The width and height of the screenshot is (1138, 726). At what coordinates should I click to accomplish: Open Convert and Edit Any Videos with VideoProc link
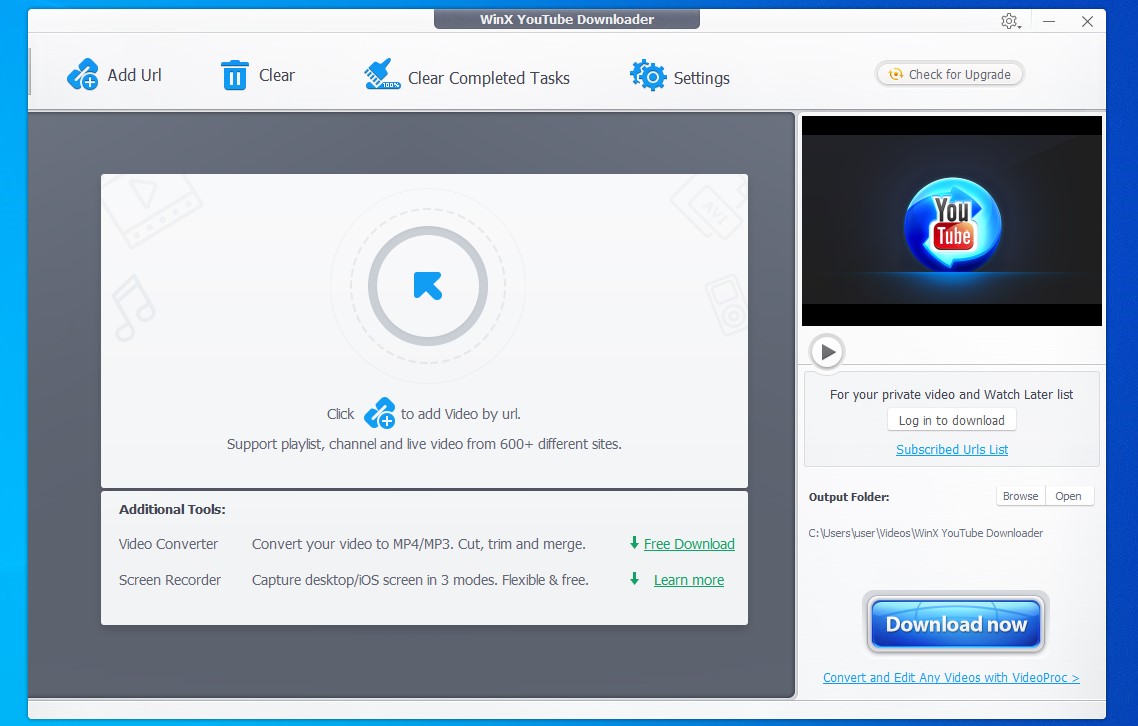tap(951, 677)
